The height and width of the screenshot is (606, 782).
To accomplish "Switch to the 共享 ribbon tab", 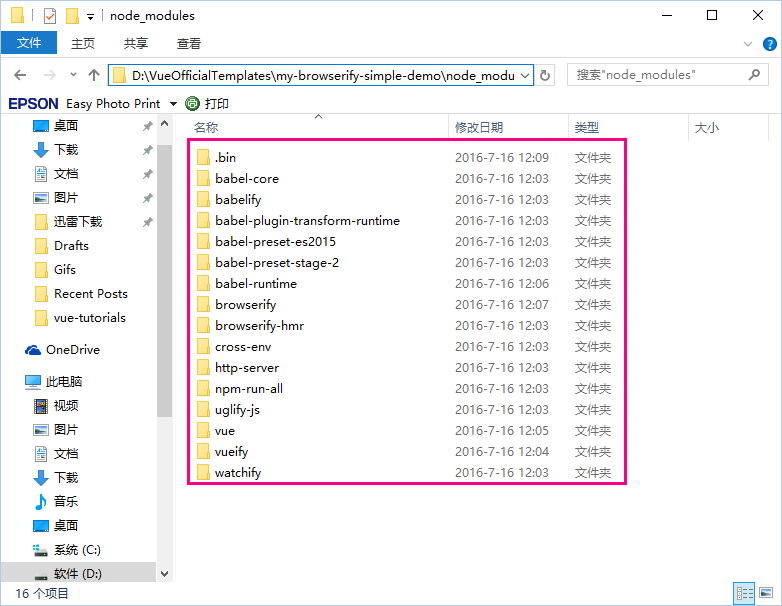I will click(136, 43).
